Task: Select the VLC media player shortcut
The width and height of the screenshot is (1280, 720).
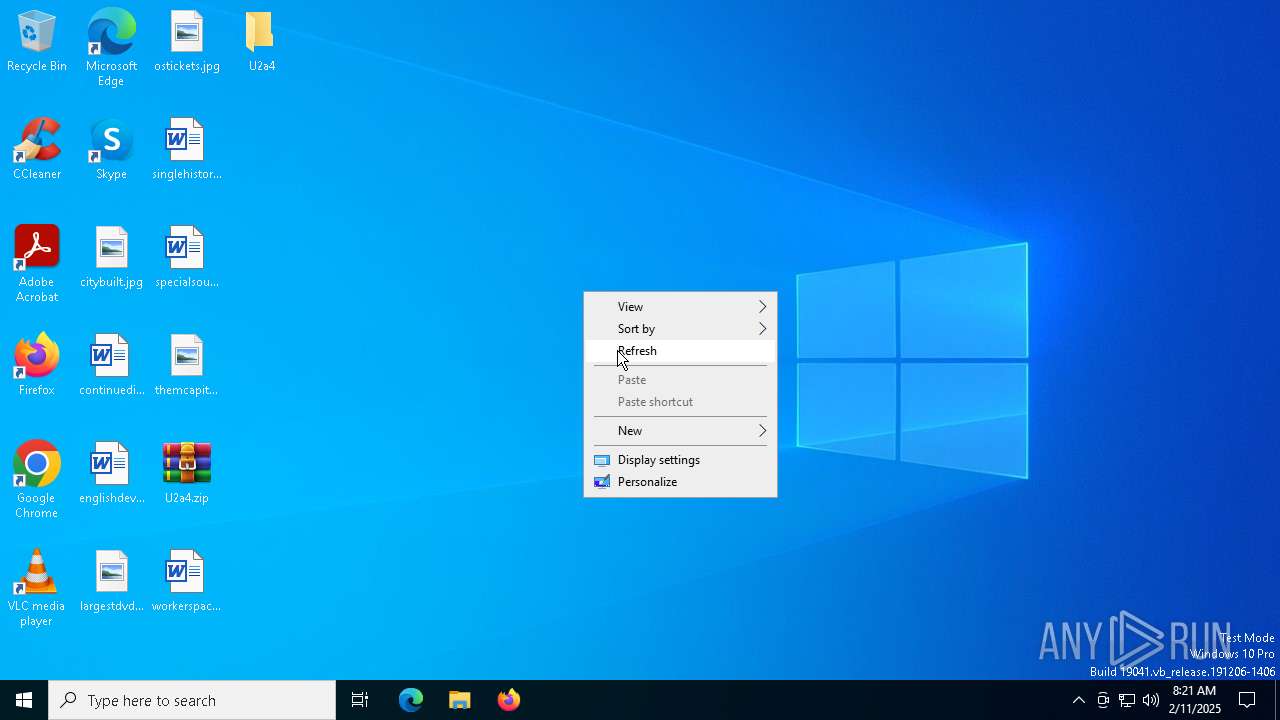Action: (37, 588)
